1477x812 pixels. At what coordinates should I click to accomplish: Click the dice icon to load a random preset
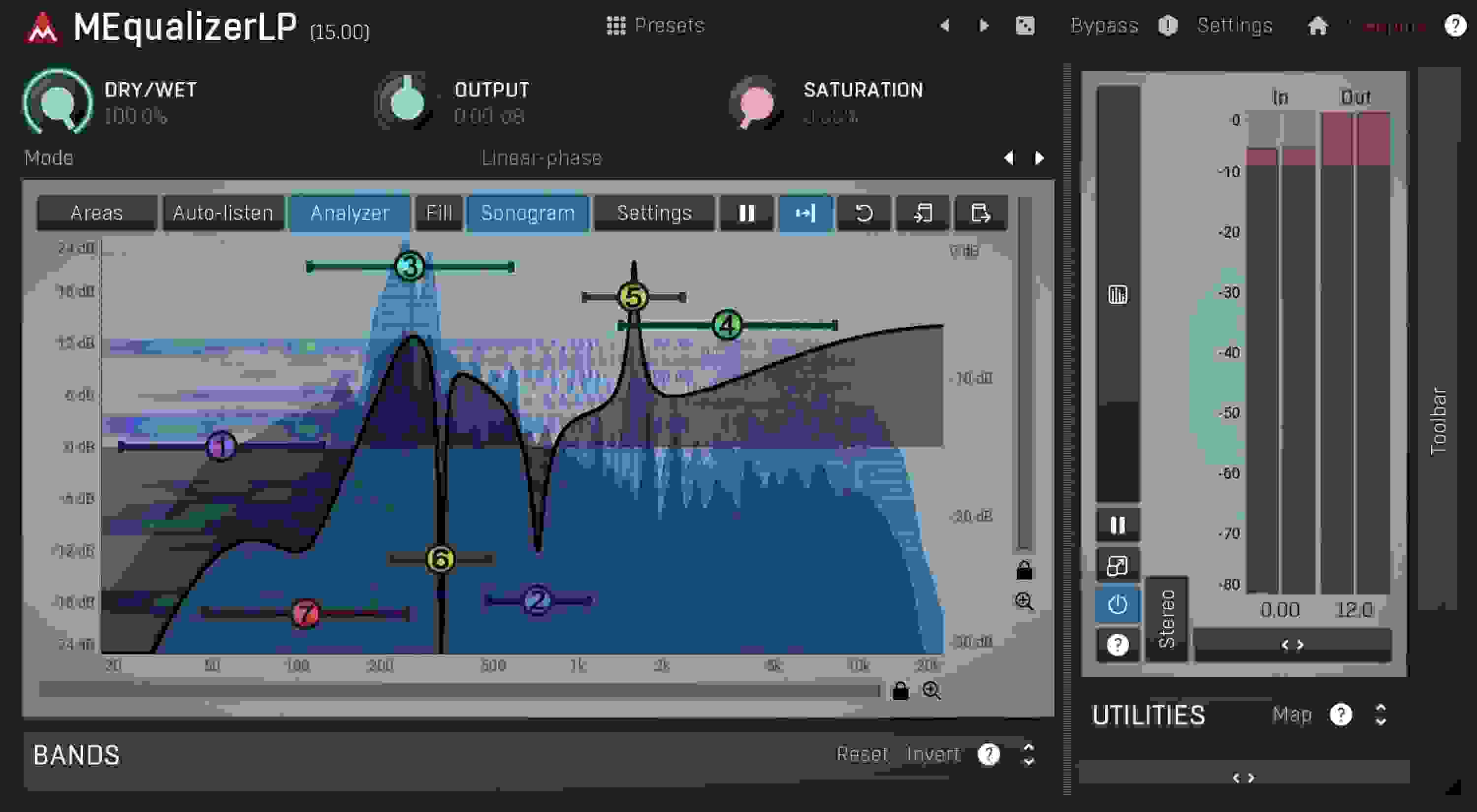click(1026, 26)
